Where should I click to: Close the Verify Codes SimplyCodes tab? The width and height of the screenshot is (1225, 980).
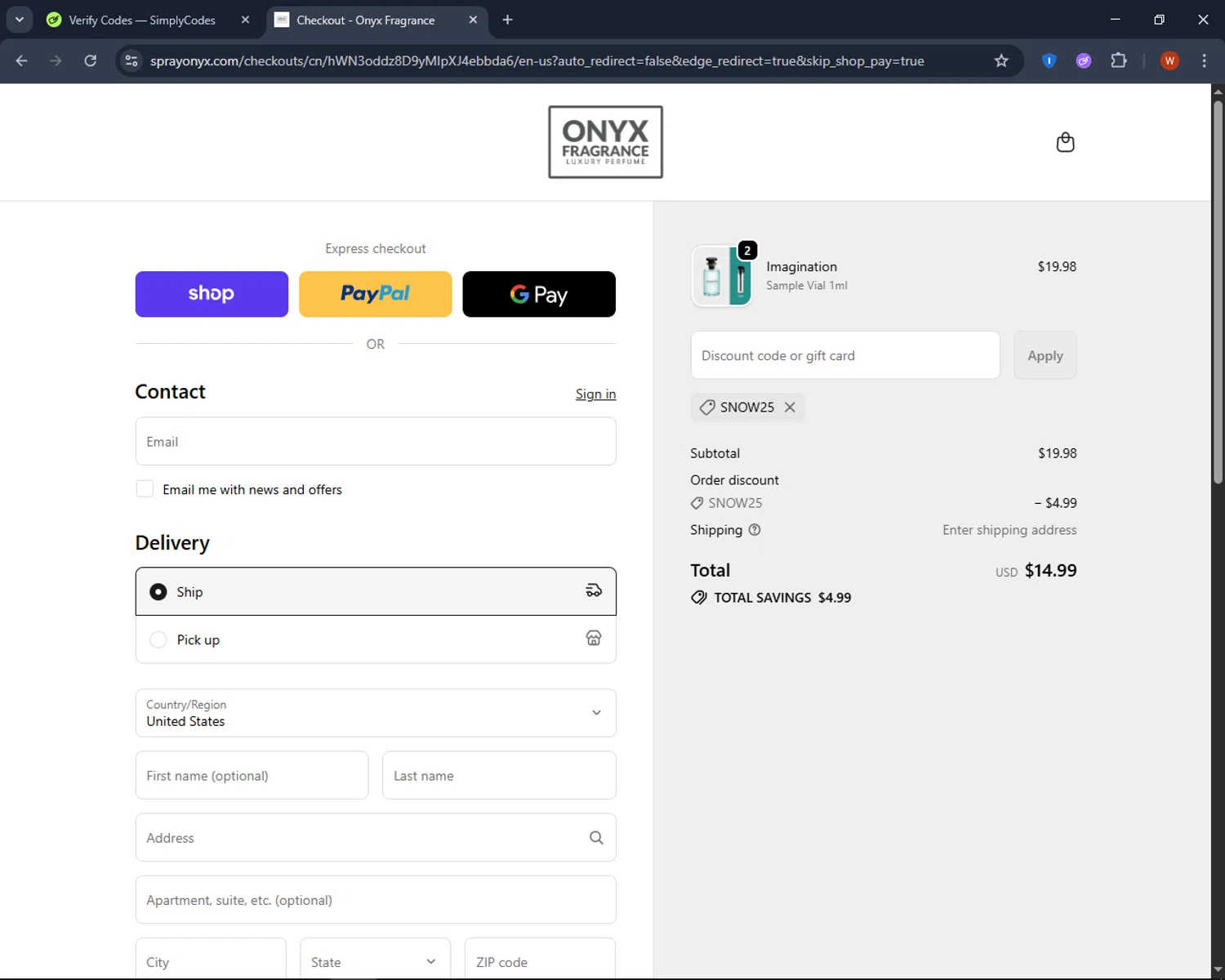245,20
